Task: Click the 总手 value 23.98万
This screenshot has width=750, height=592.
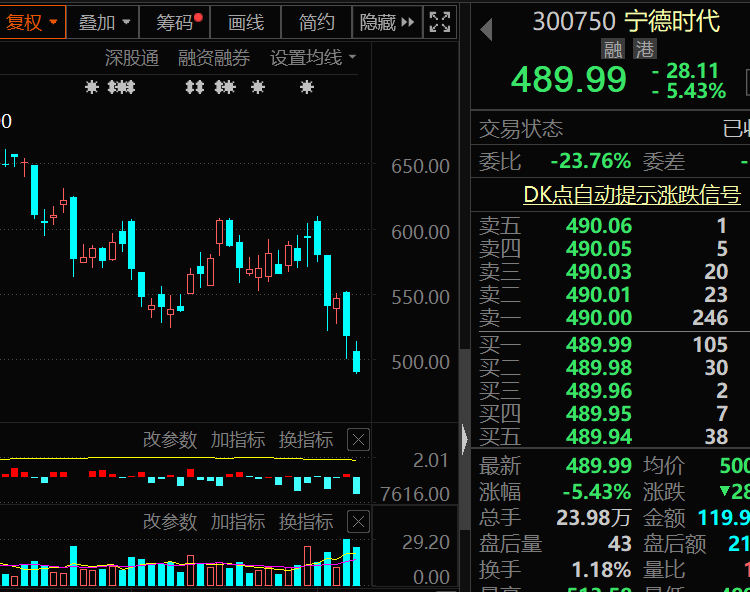Action: (x=594, y=517)
